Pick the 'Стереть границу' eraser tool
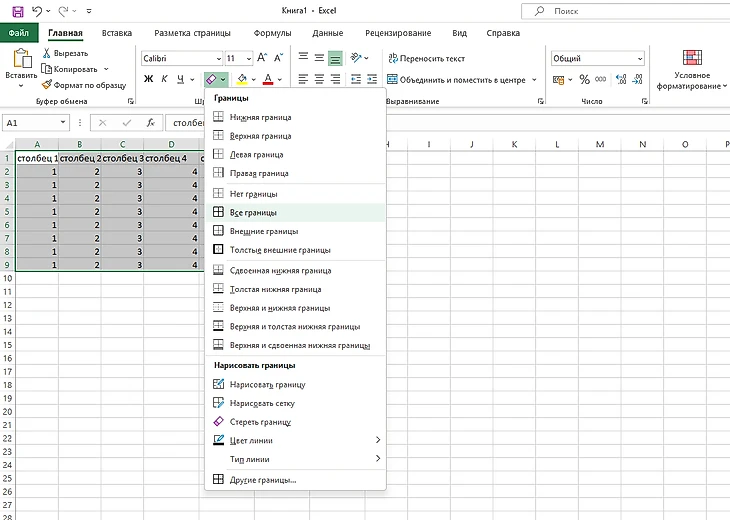730x520 pixels. click(x=267, y=422)
